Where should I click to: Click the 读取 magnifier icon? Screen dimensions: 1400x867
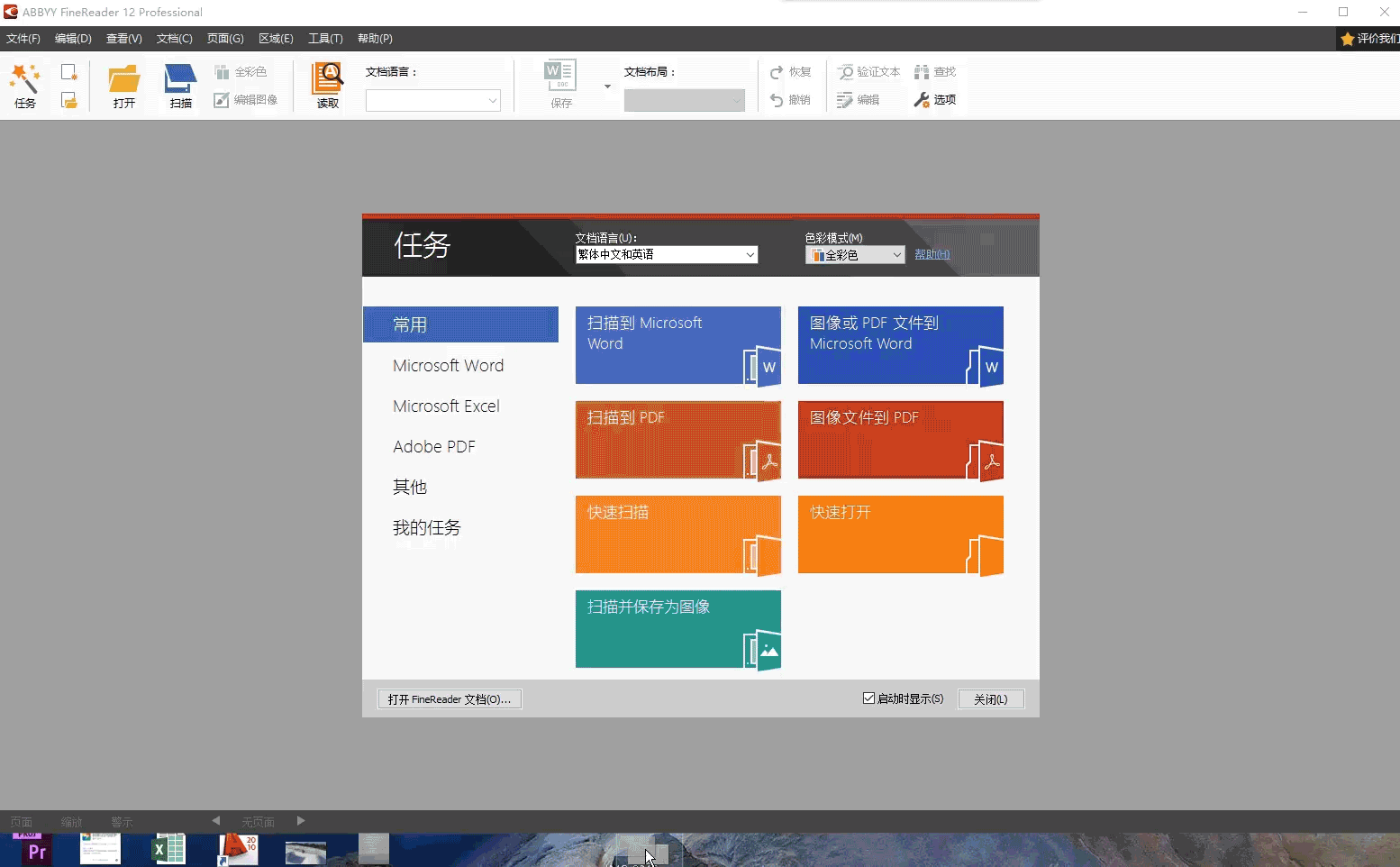(328, 81)
